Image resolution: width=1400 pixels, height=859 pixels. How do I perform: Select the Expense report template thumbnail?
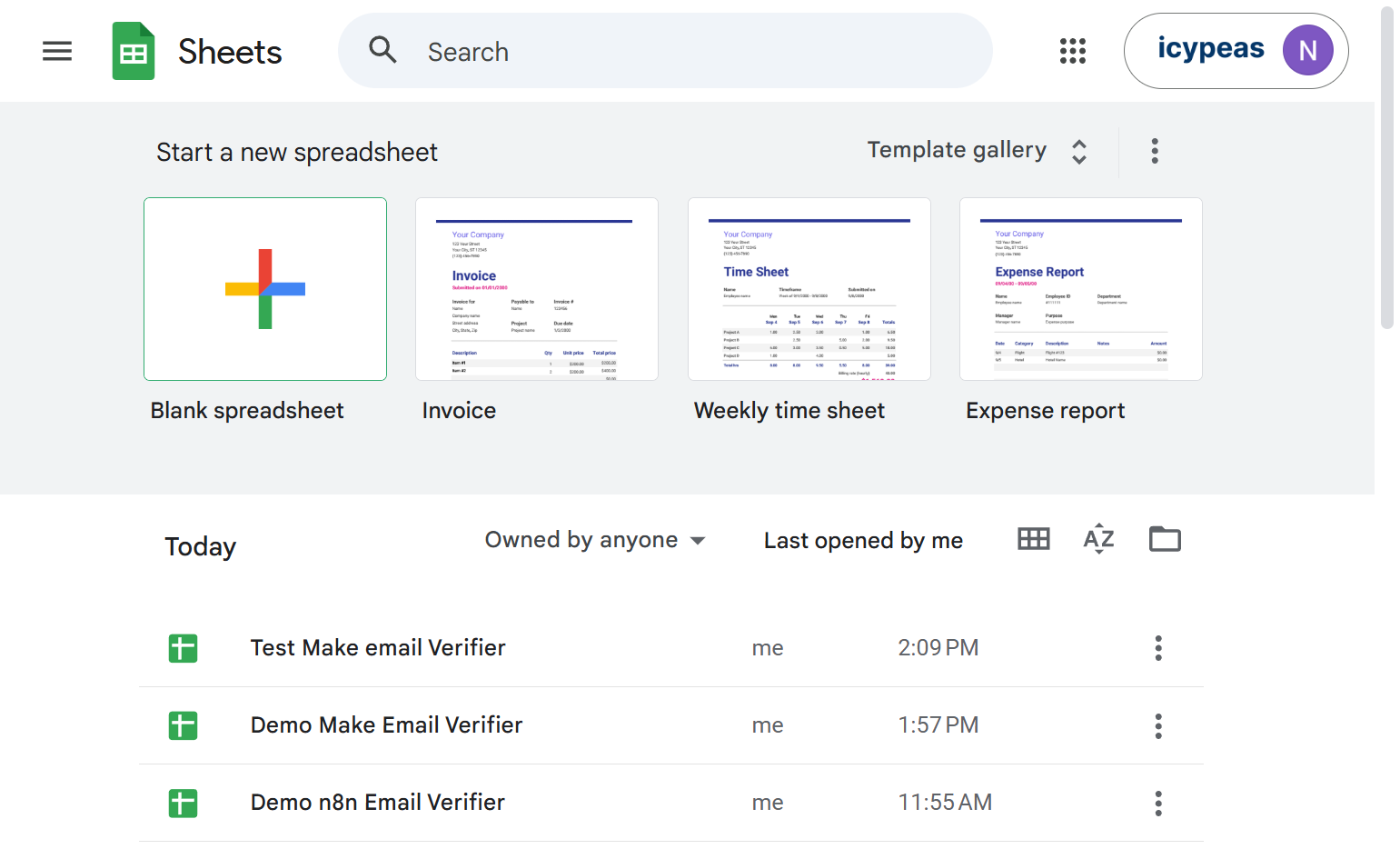(x=1081, y=289)
